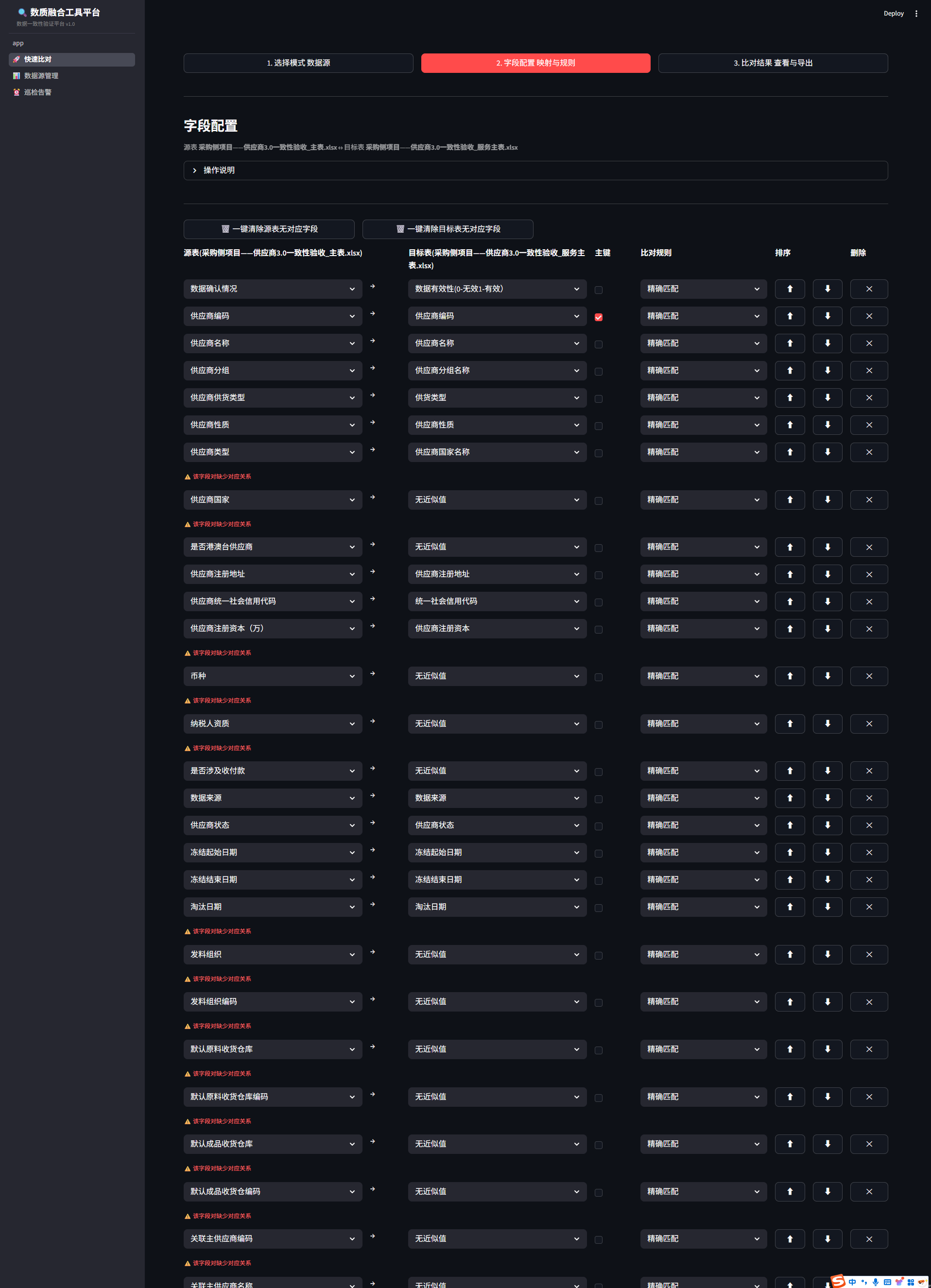The image size is (931, 1288).
Task: Click 一键清除源表无对应字段 button
Action: [269, 229]
